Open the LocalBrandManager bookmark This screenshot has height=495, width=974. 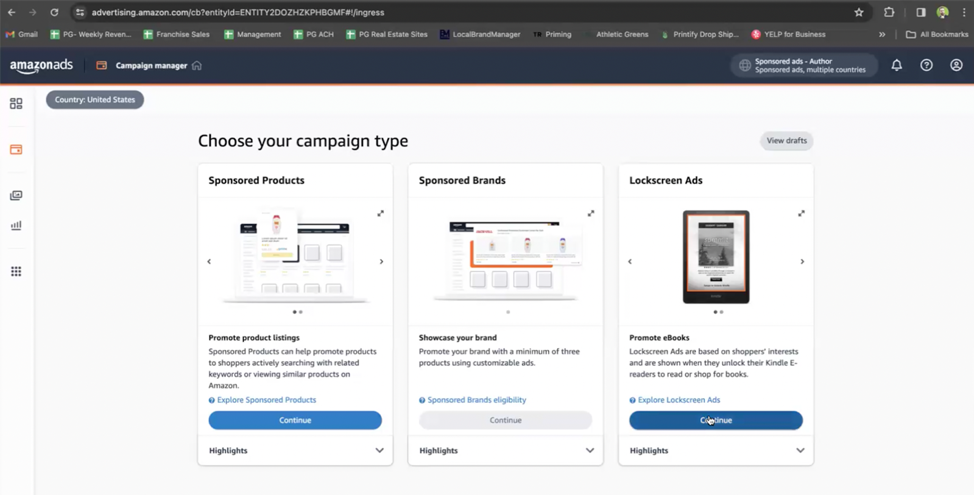[x=480, y=34]
